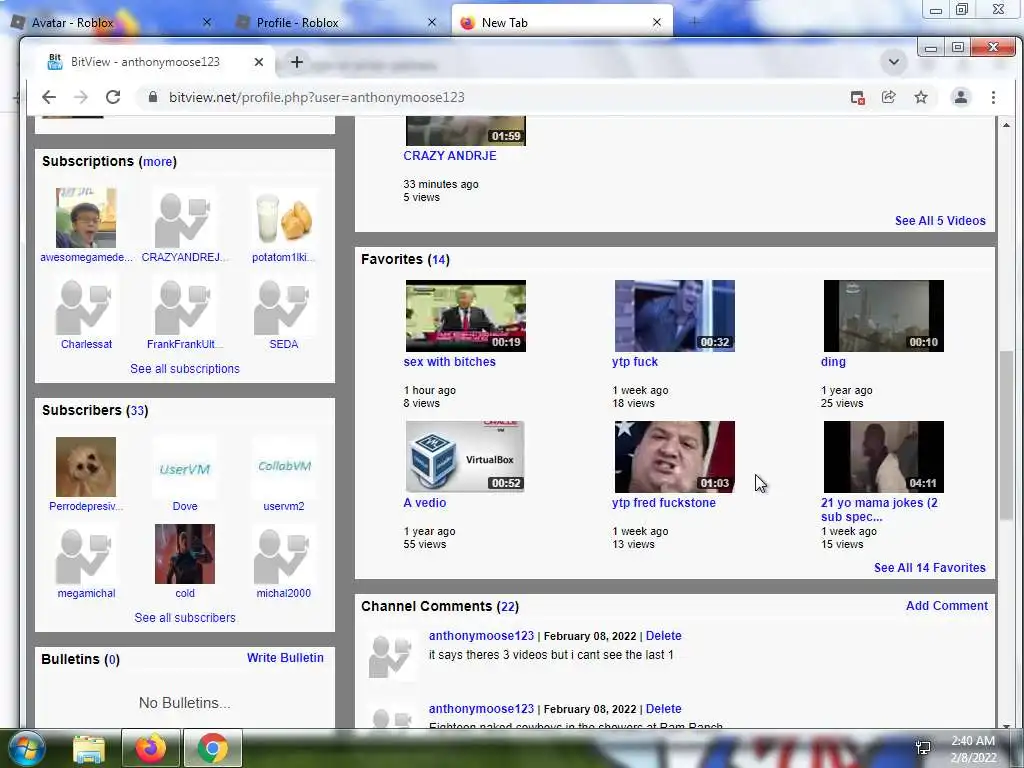This screenshot has width=1024, height=768.
Task: Open cold subscriber avatar
Action: 185,554
